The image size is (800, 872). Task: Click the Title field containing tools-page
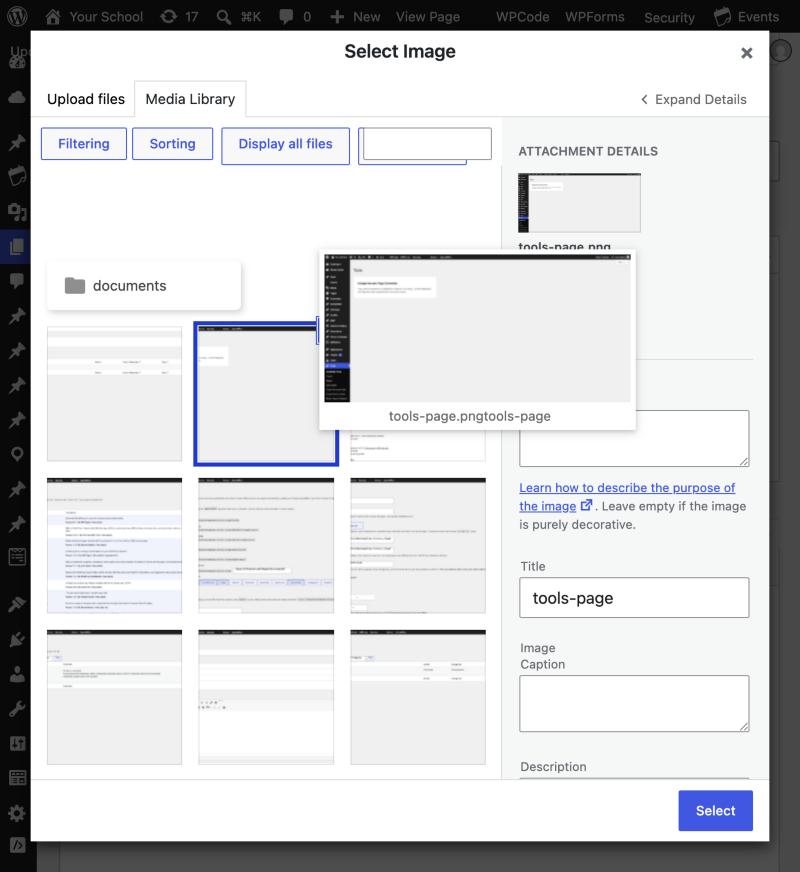pyautogui.click(x=634, y=598)
